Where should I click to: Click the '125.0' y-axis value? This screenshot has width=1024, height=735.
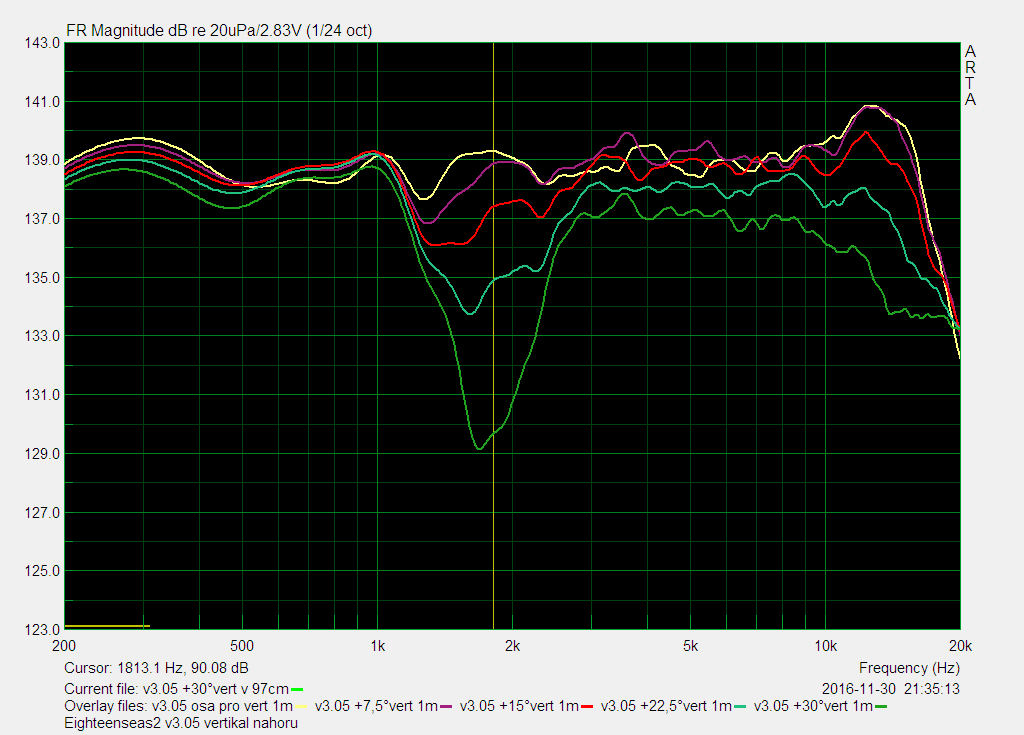point(42,571)
